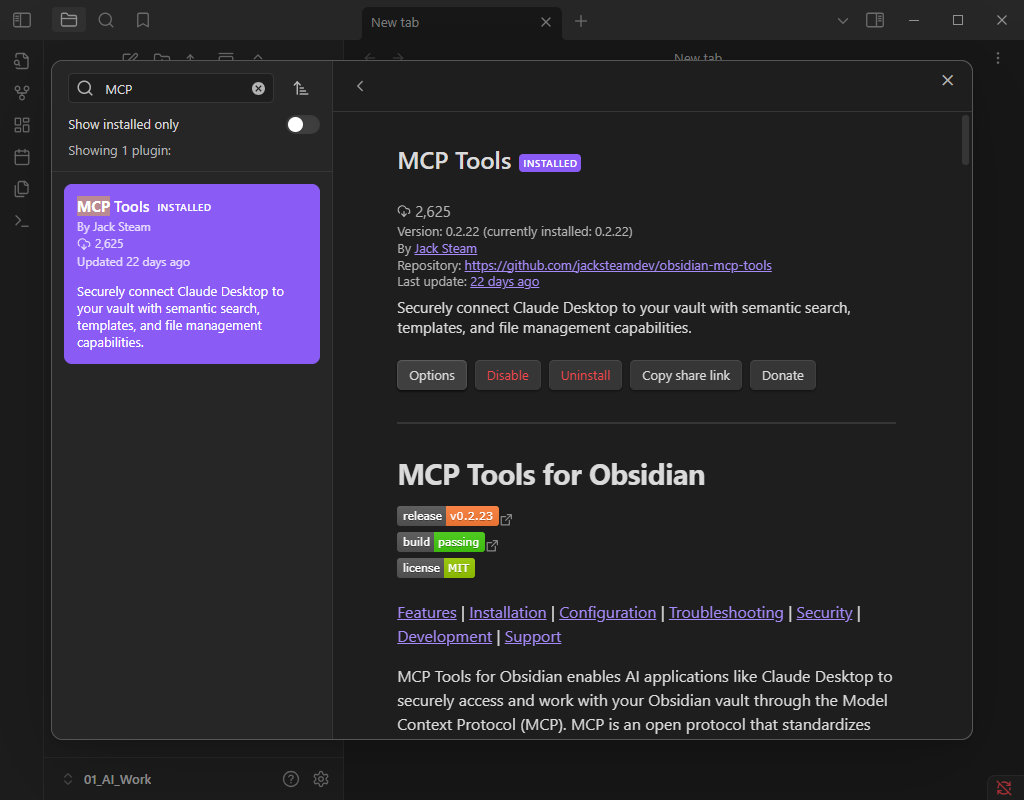Screen dimensions: 1024x800
Task: Click the 2,625 download count in details
Action: (x=424, y=212)
